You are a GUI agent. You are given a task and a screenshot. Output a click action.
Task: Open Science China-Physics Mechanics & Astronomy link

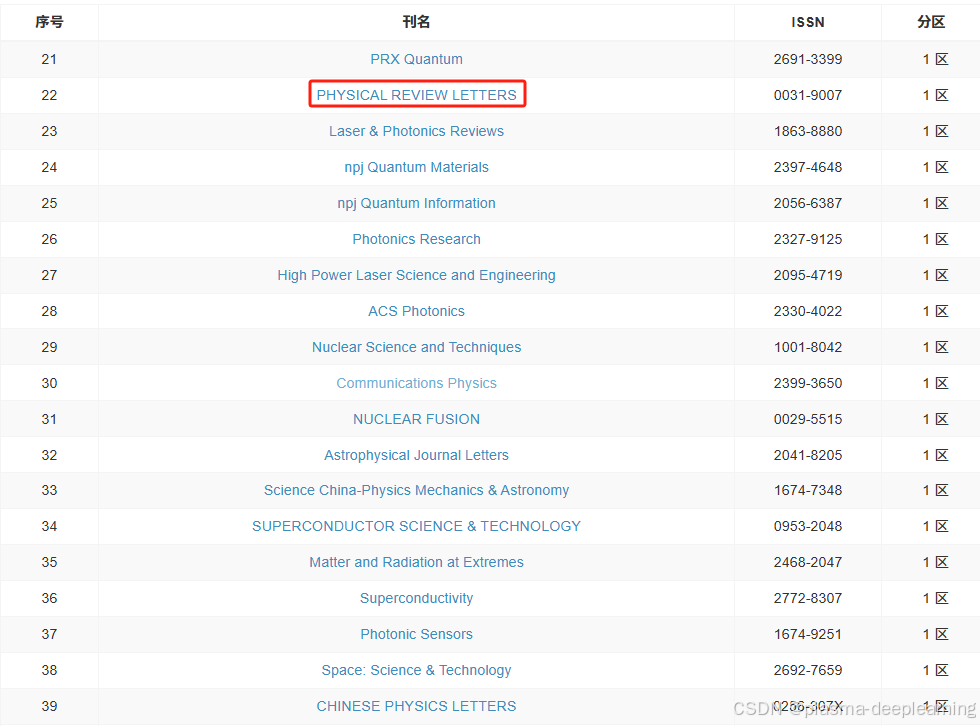(416, 490)
